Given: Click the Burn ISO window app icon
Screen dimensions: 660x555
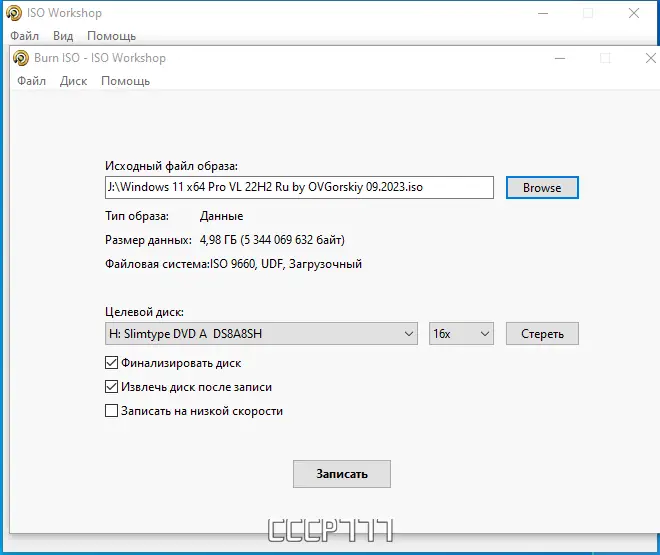Looking at the screenshot, I should 21,58.
